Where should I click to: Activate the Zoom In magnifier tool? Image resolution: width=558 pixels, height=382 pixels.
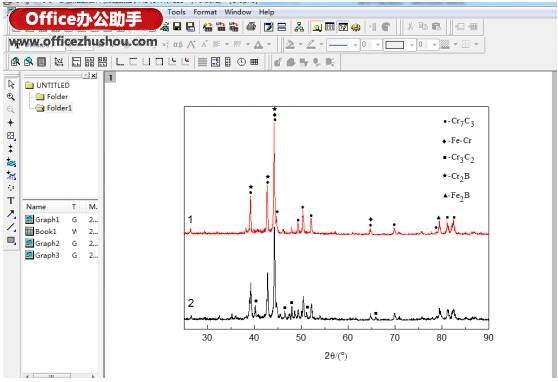(11, 97)
